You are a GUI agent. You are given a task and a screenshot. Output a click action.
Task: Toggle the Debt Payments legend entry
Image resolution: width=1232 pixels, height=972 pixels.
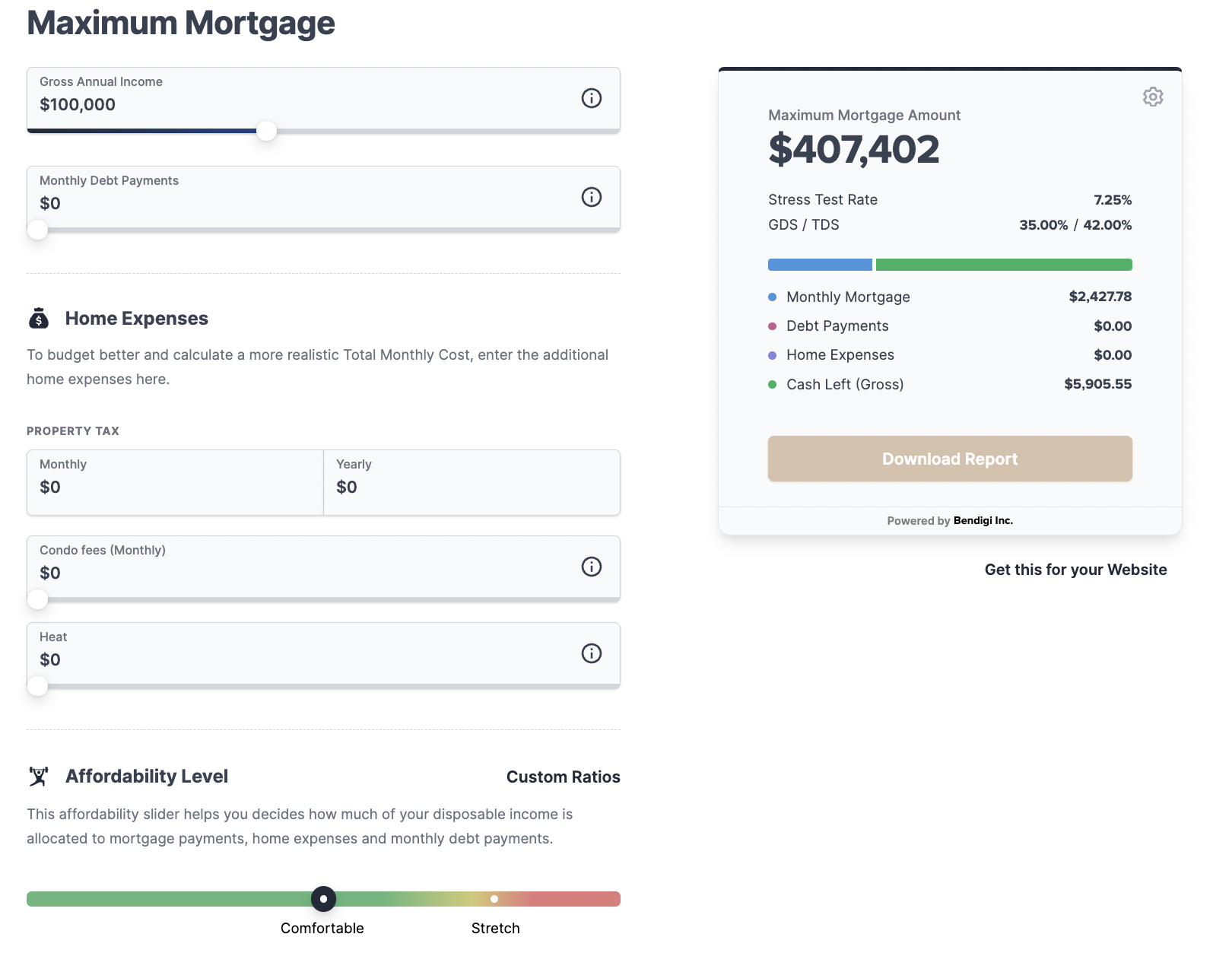tap(837, 326)
